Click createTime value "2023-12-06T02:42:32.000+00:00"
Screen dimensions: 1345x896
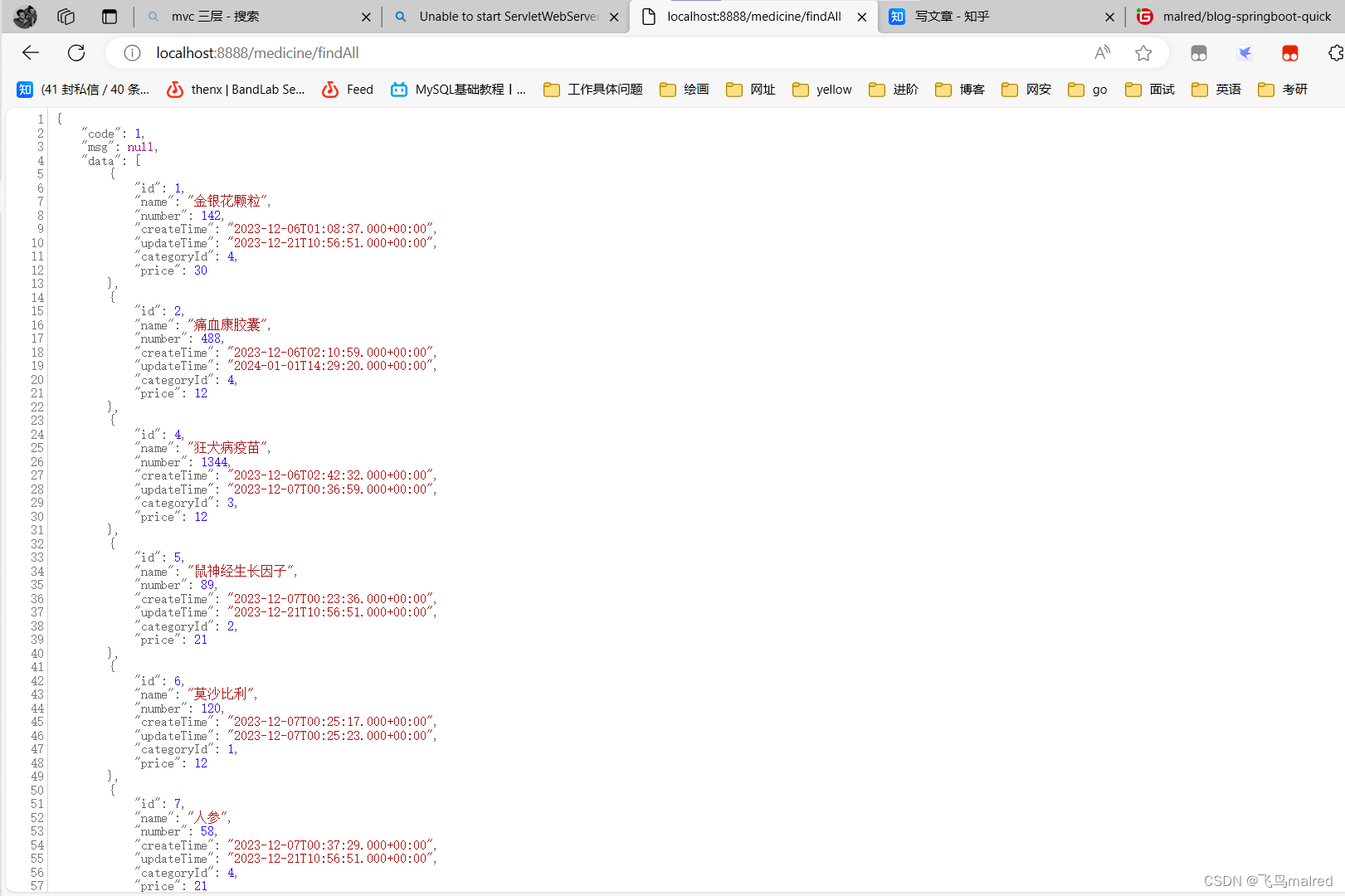[x=330, y=475]
